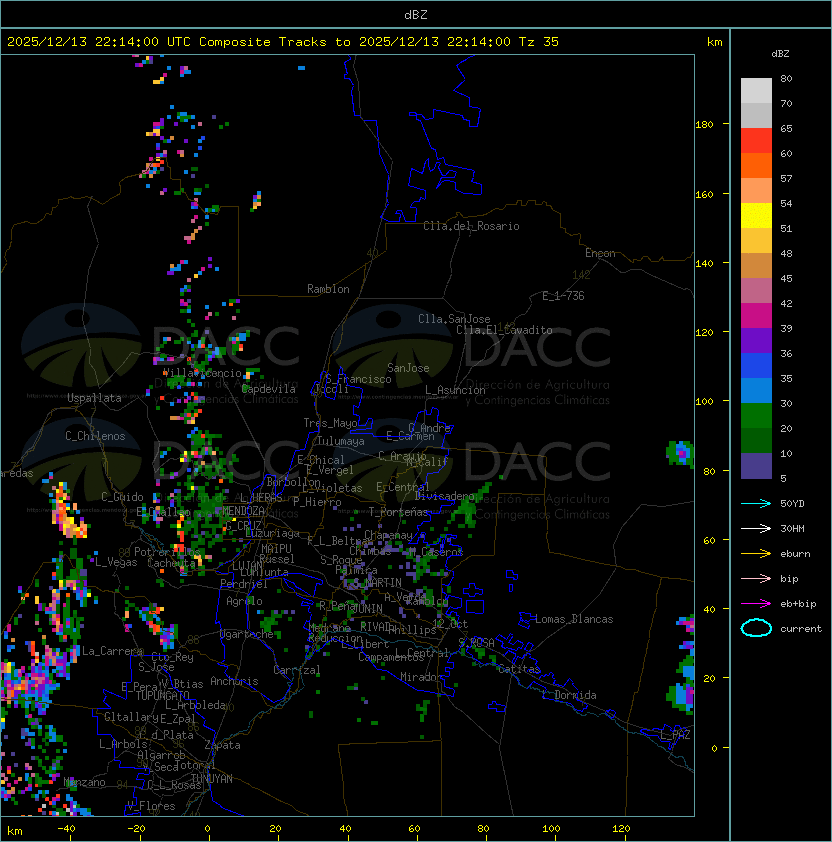Click the TUPUNGATO label
This screenshot has width=832, height=842.
pos(162,696)
